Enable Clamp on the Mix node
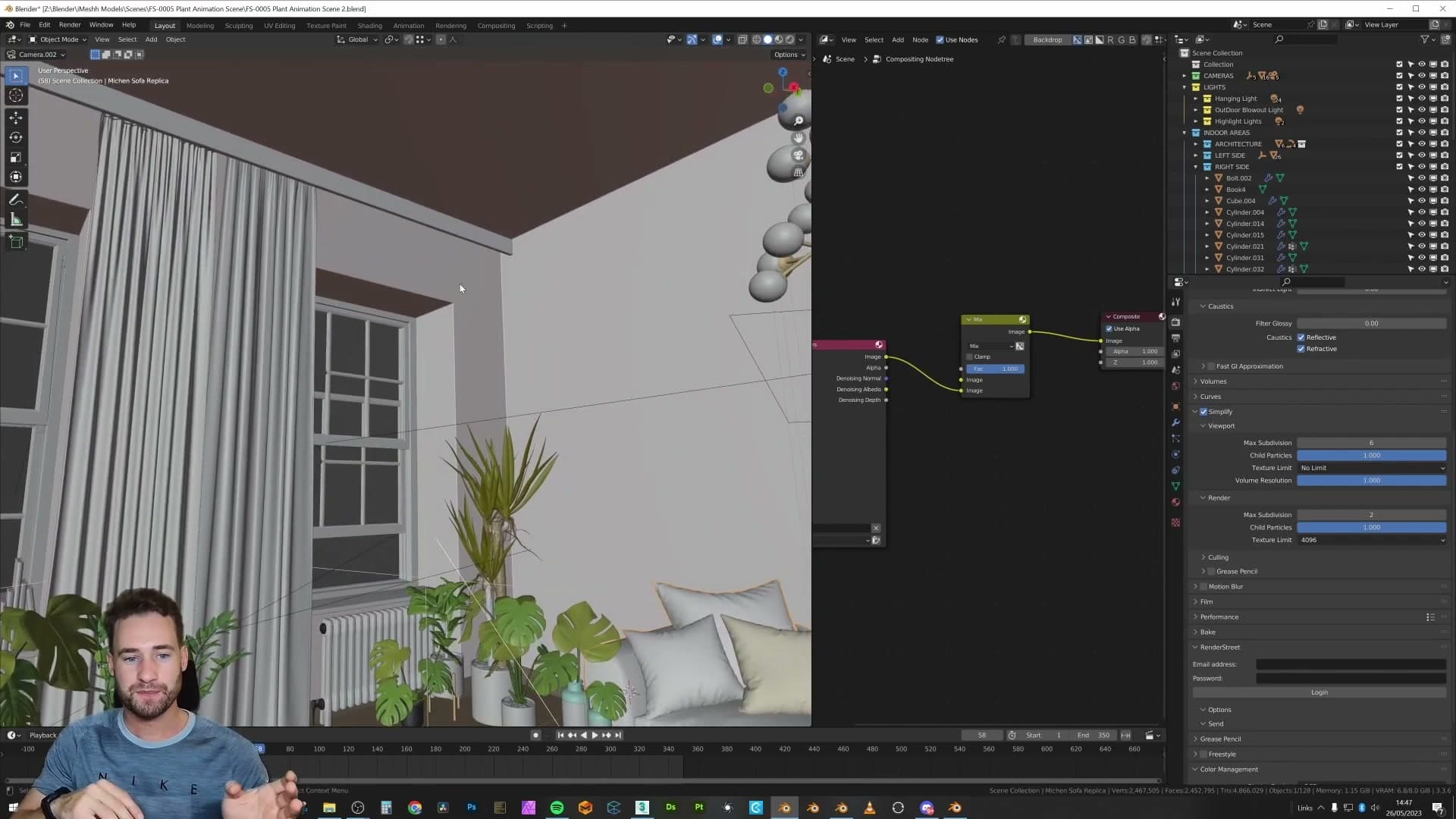The width and height of the screenshot is (1456, 819). [x=970, y=356]
